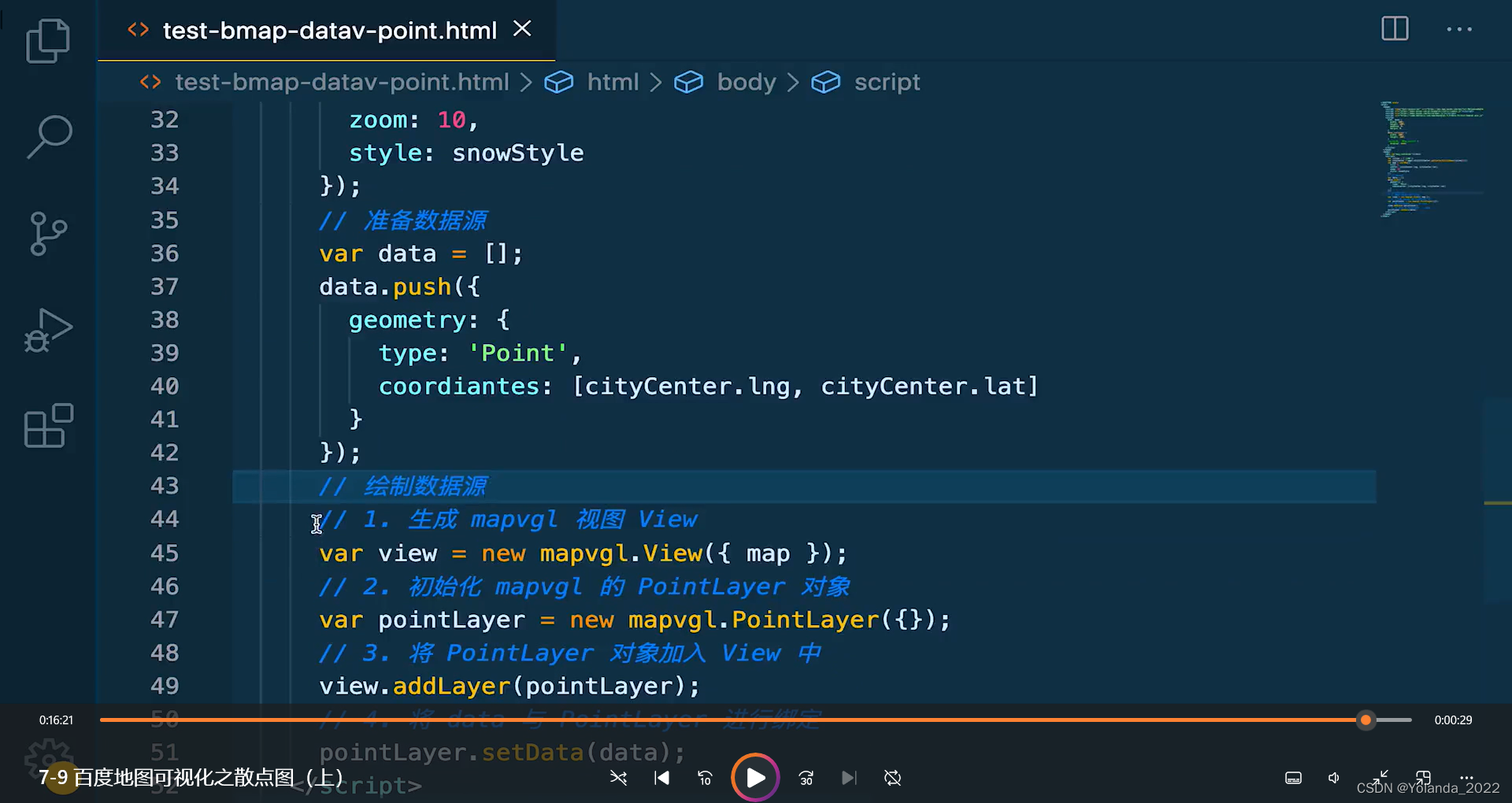1512x803 pixels.
Task: Split the editor to the right
Action: coord(1395,29)
